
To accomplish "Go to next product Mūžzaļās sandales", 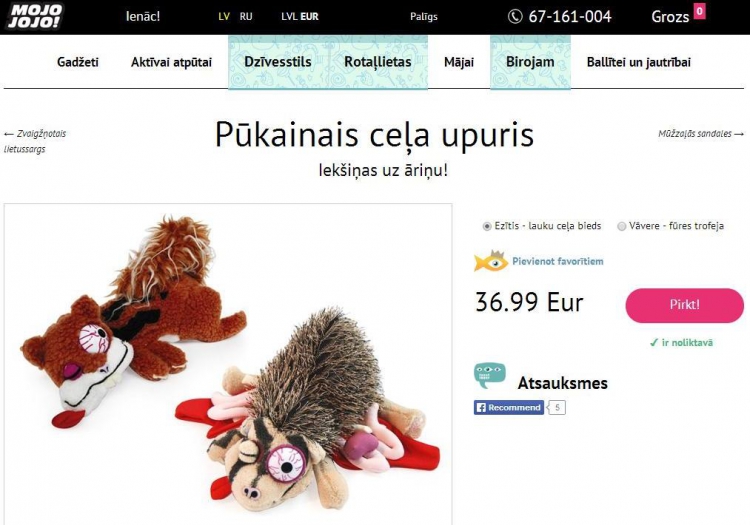I will (701, 134).
